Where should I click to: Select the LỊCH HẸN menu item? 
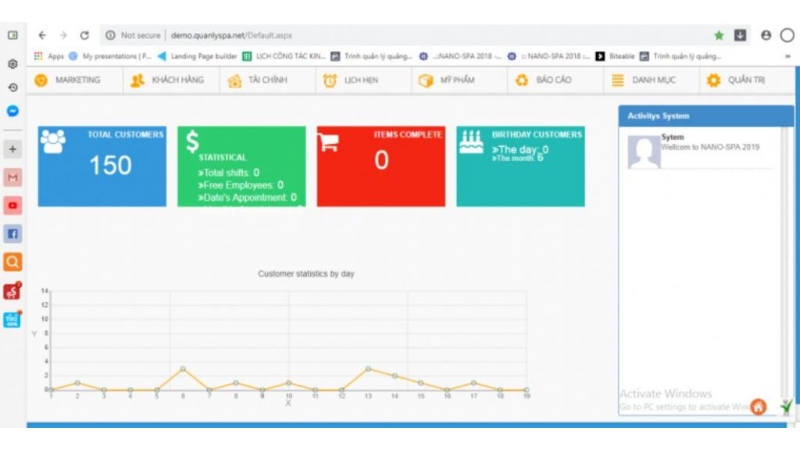click(x=350, y=80)
